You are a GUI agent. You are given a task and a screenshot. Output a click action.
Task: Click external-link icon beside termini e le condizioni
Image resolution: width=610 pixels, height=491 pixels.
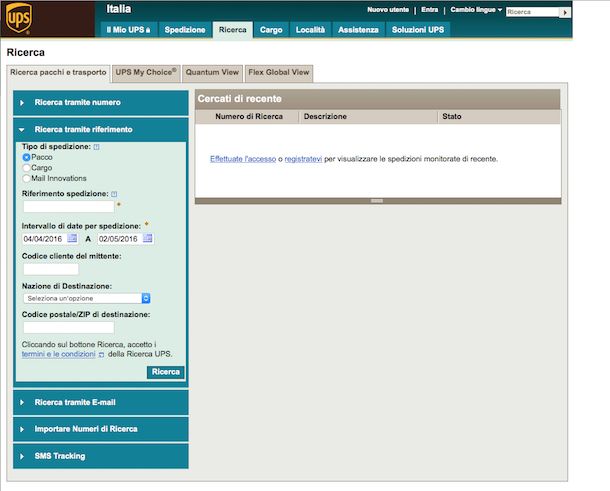101,354
